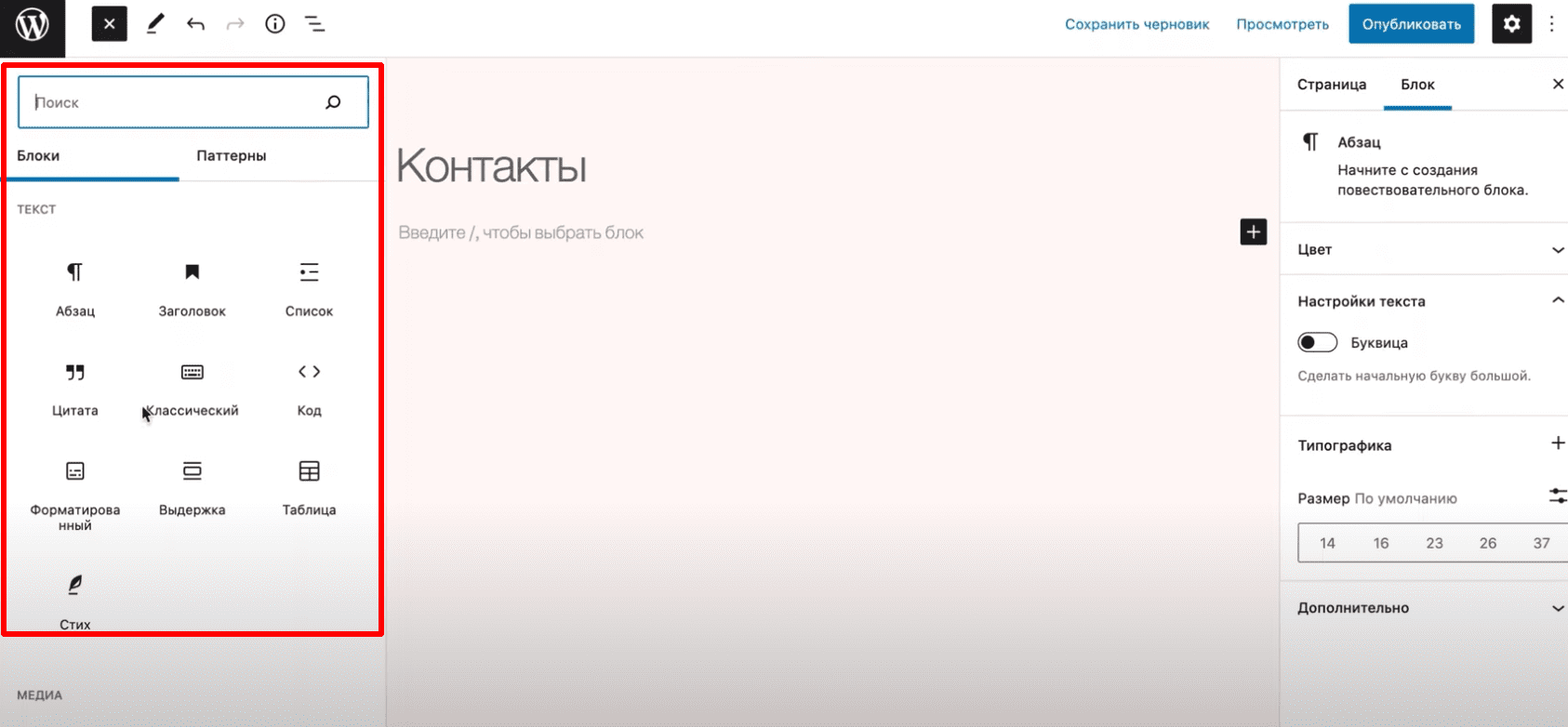Choose font size 26
The height and width of the screenshot is (727, 1568).
[x=1488, y=543]
